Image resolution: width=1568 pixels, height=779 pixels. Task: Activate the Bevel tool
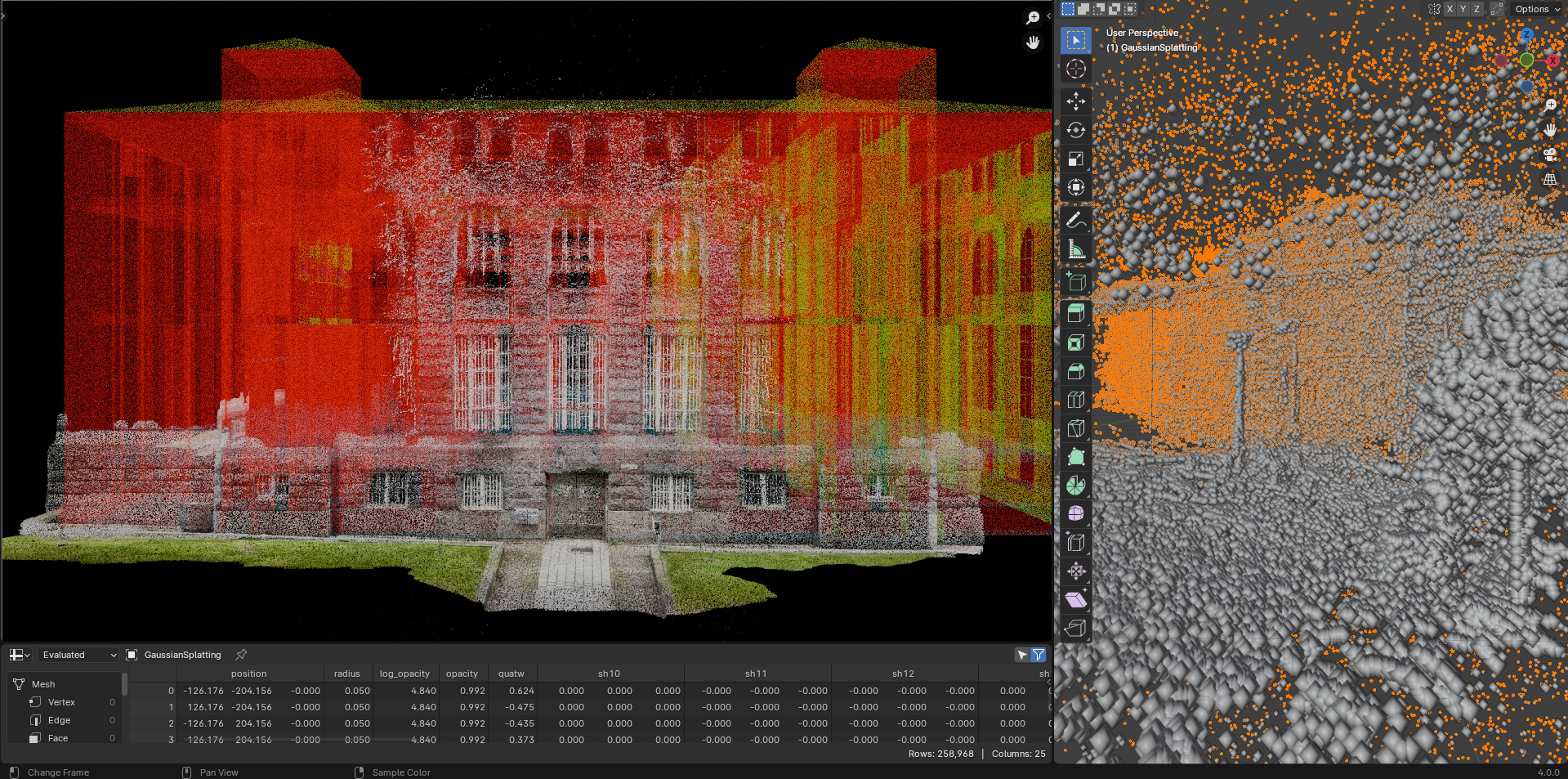[1075, 371]
